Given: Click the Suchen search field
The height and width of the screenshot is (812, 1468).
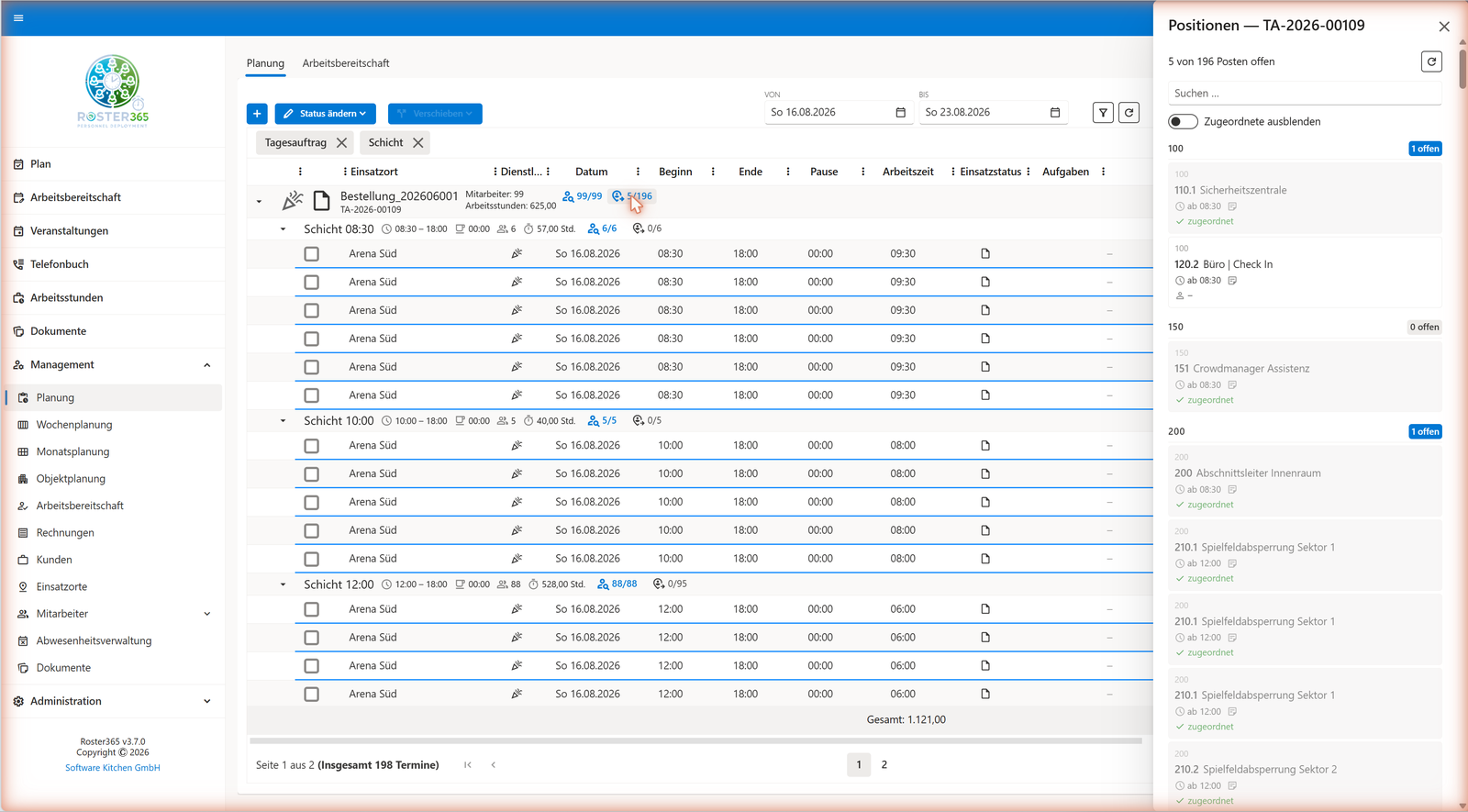Looking at the screenshot, I should pyautogui.click(x=1305, y=94).
